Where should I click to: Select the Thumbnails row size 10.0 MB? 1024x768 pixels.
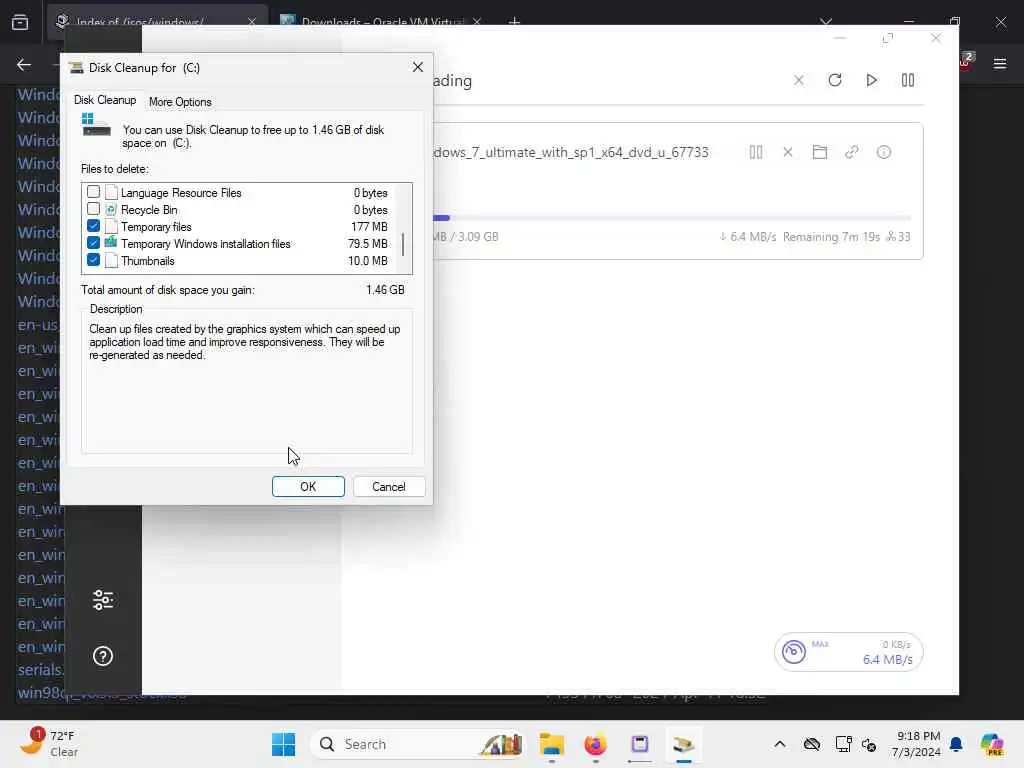[x=368, y=261]
